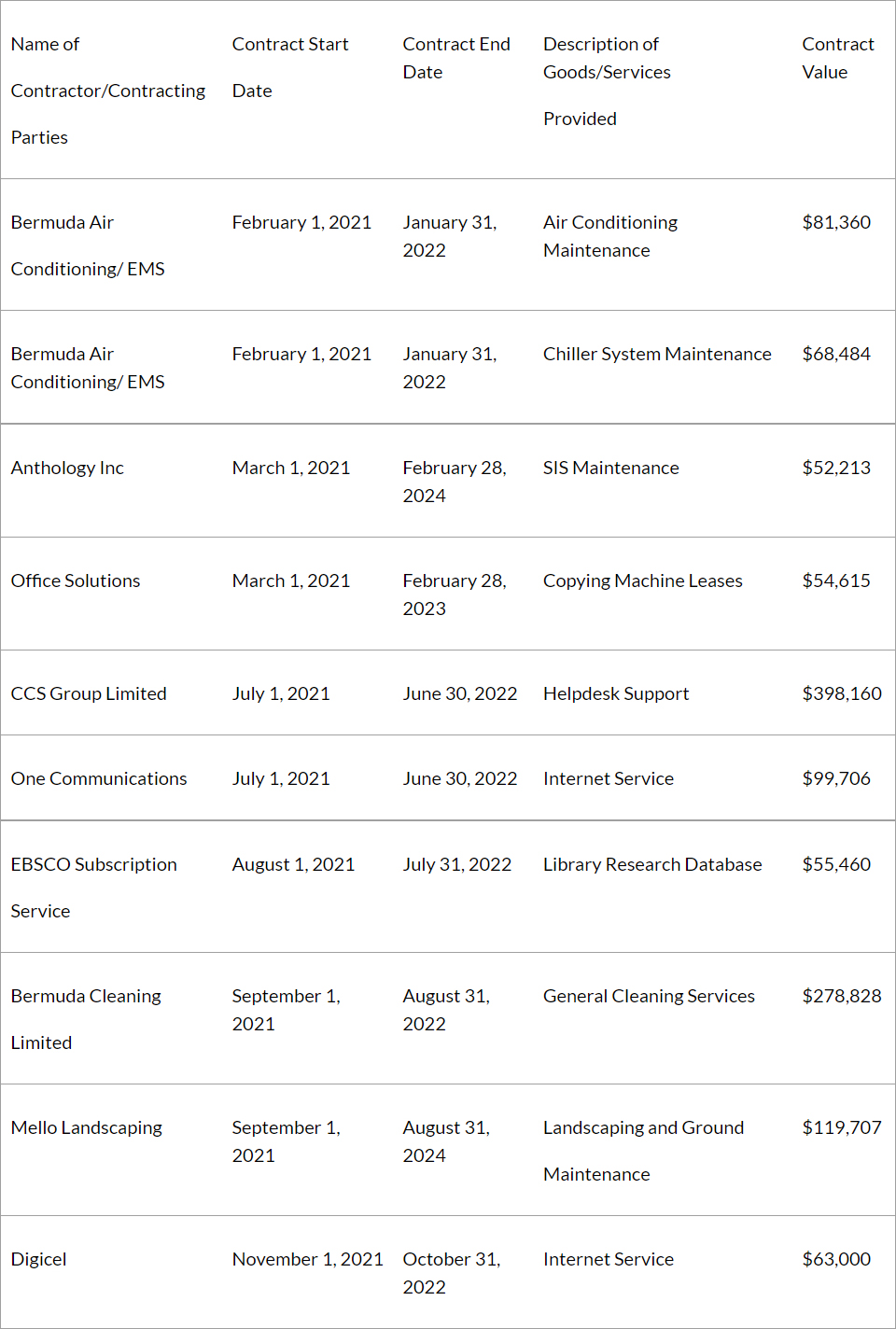Select the Bermuda Cleaning Limited cell
This screenshot has height=1329, width=896.
coord(86,1018)
